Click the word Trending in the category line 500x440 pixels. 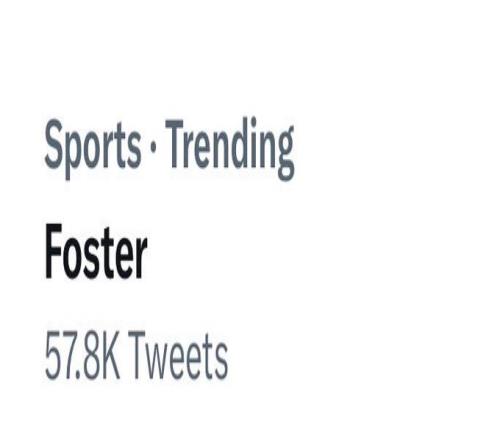coord(230,148)
